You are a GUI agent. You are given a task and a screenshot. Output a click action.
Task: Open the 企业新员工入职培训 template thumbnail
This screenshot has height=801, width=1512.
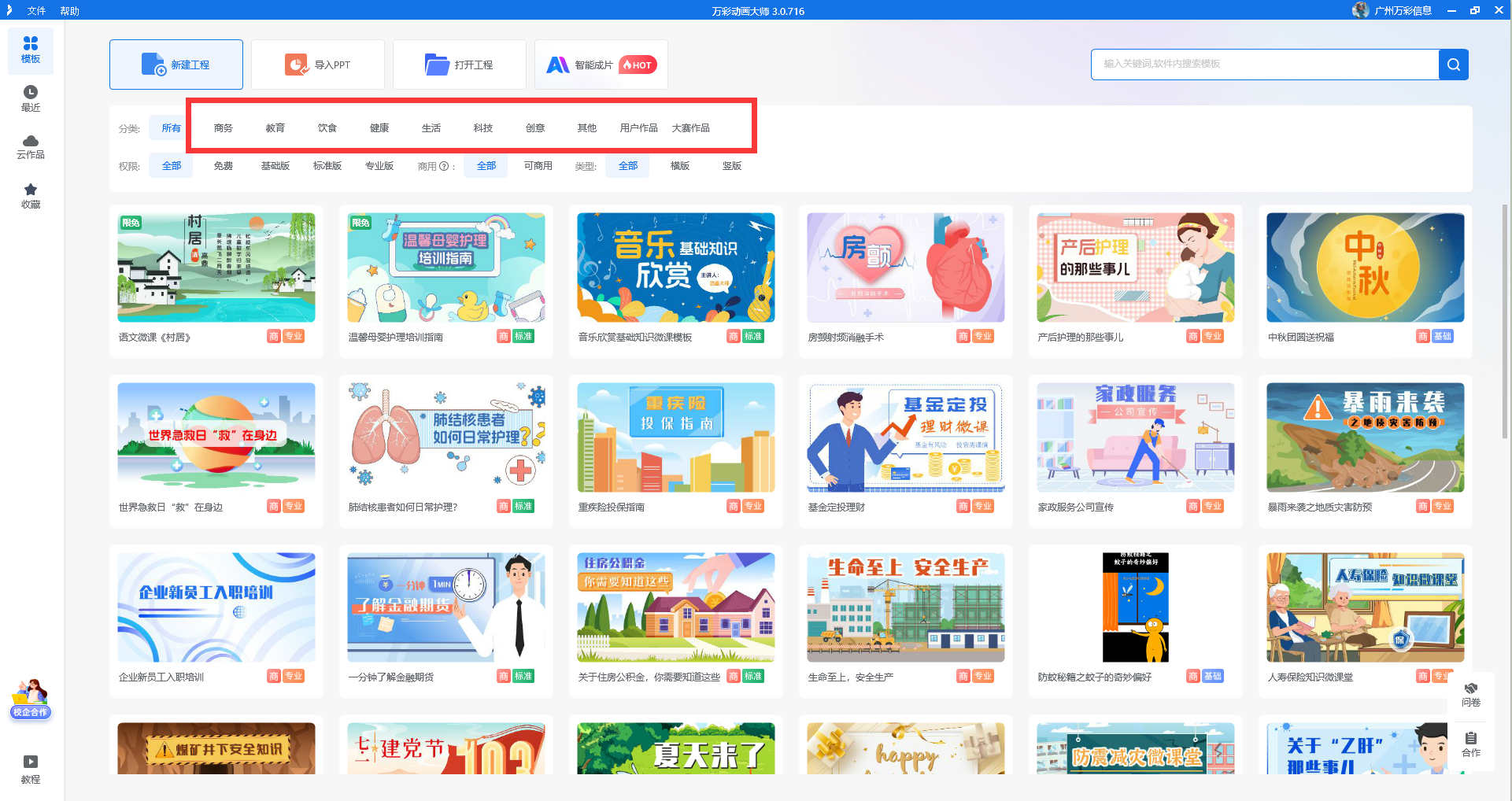coord(216,607)
